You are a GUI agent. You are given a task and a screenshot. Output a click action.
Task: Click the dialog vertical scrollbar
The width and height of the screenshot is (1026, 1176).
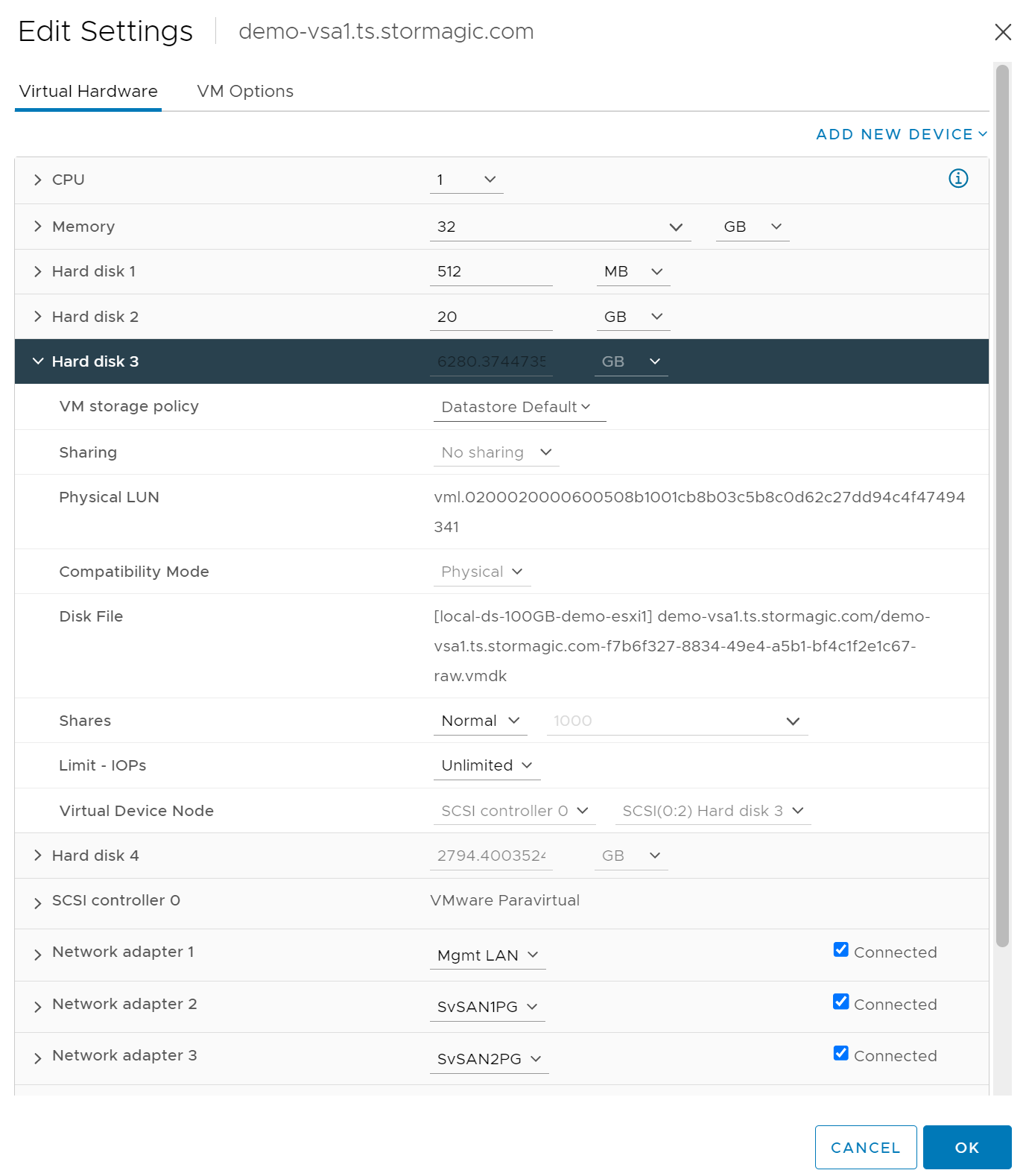click(x=1003, y=505)
